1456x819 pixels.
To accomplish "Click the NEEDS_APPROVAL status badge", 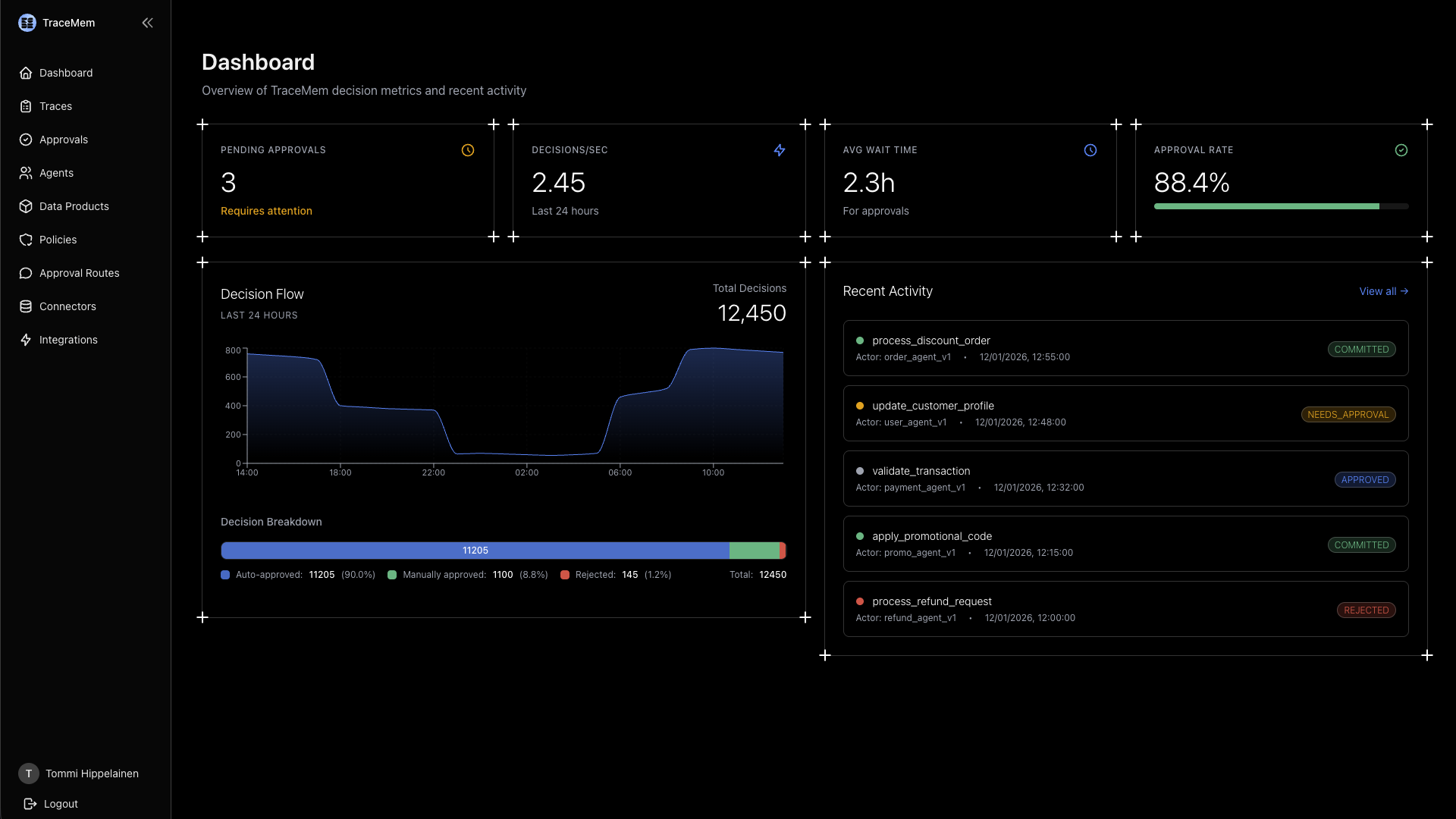I will (x=1348, y=415).
